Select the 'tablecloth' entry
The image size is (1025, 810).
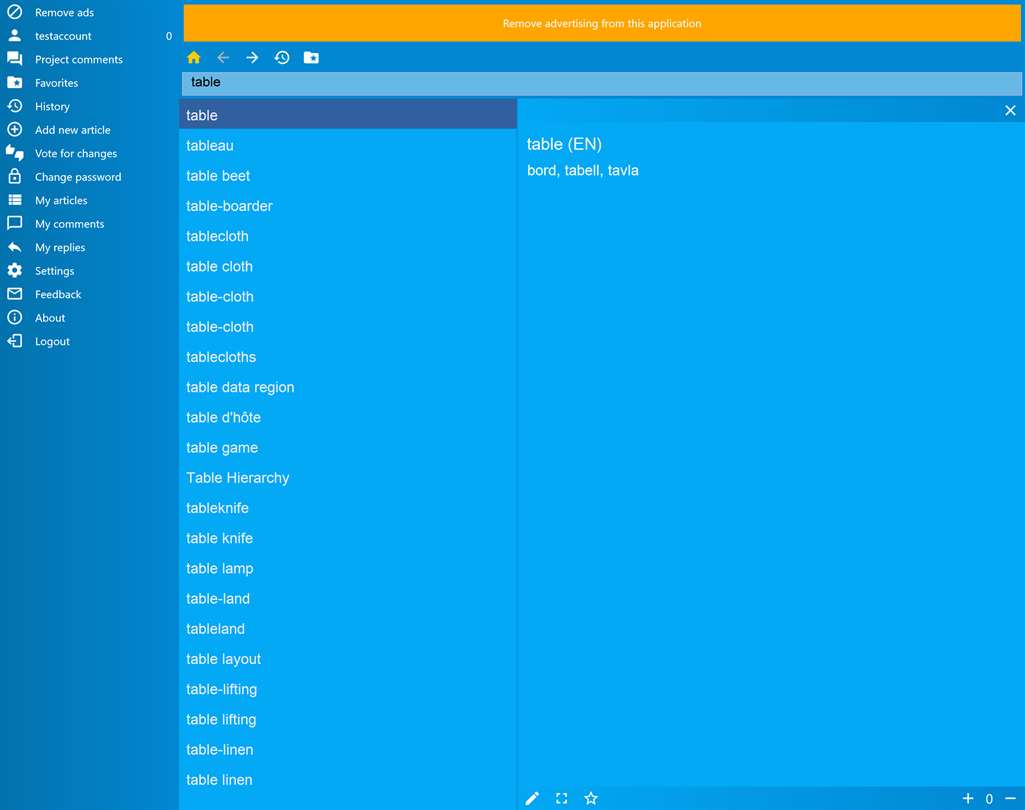(x=348, y=236)
